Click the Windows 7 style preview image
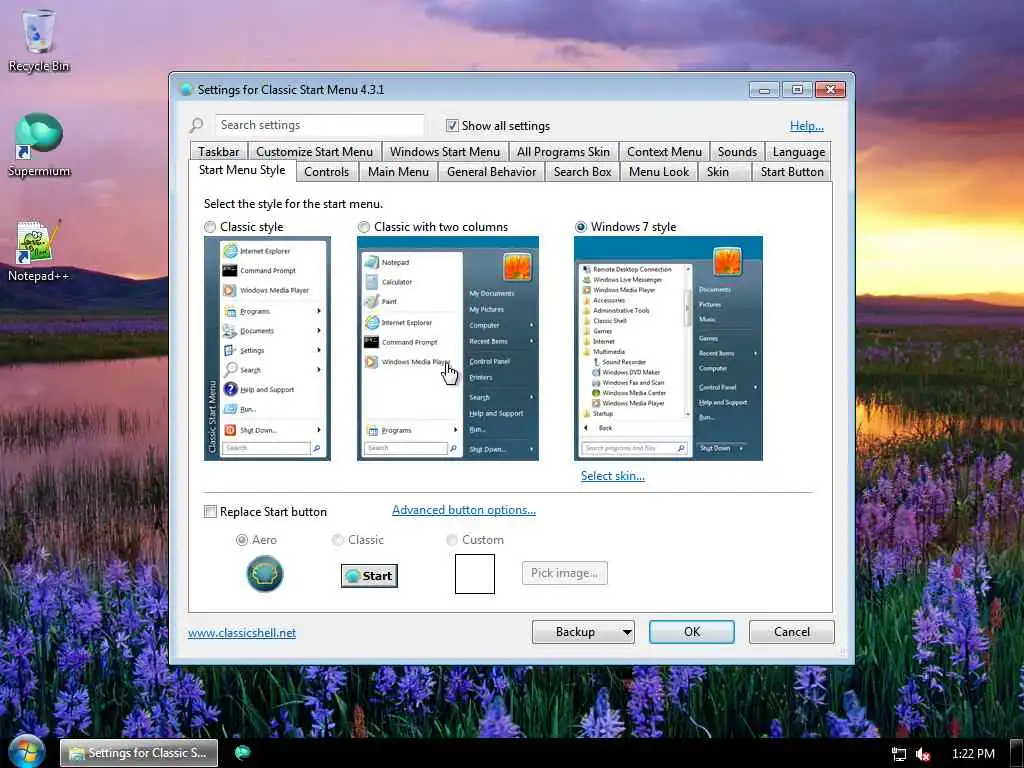This screenshot has width=1024, height=768. point(668,348)
